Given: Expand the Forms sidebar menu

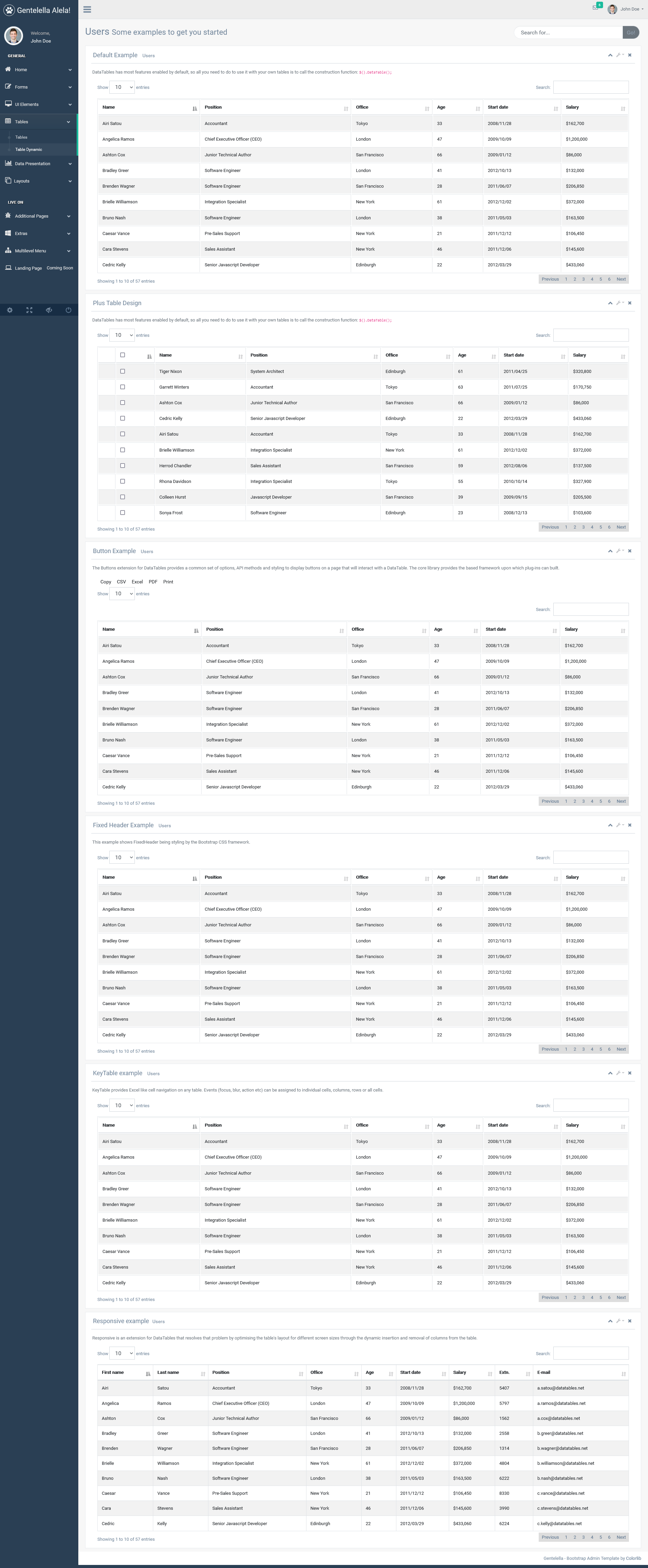Looking at the screenshot, I should [39, 87].
